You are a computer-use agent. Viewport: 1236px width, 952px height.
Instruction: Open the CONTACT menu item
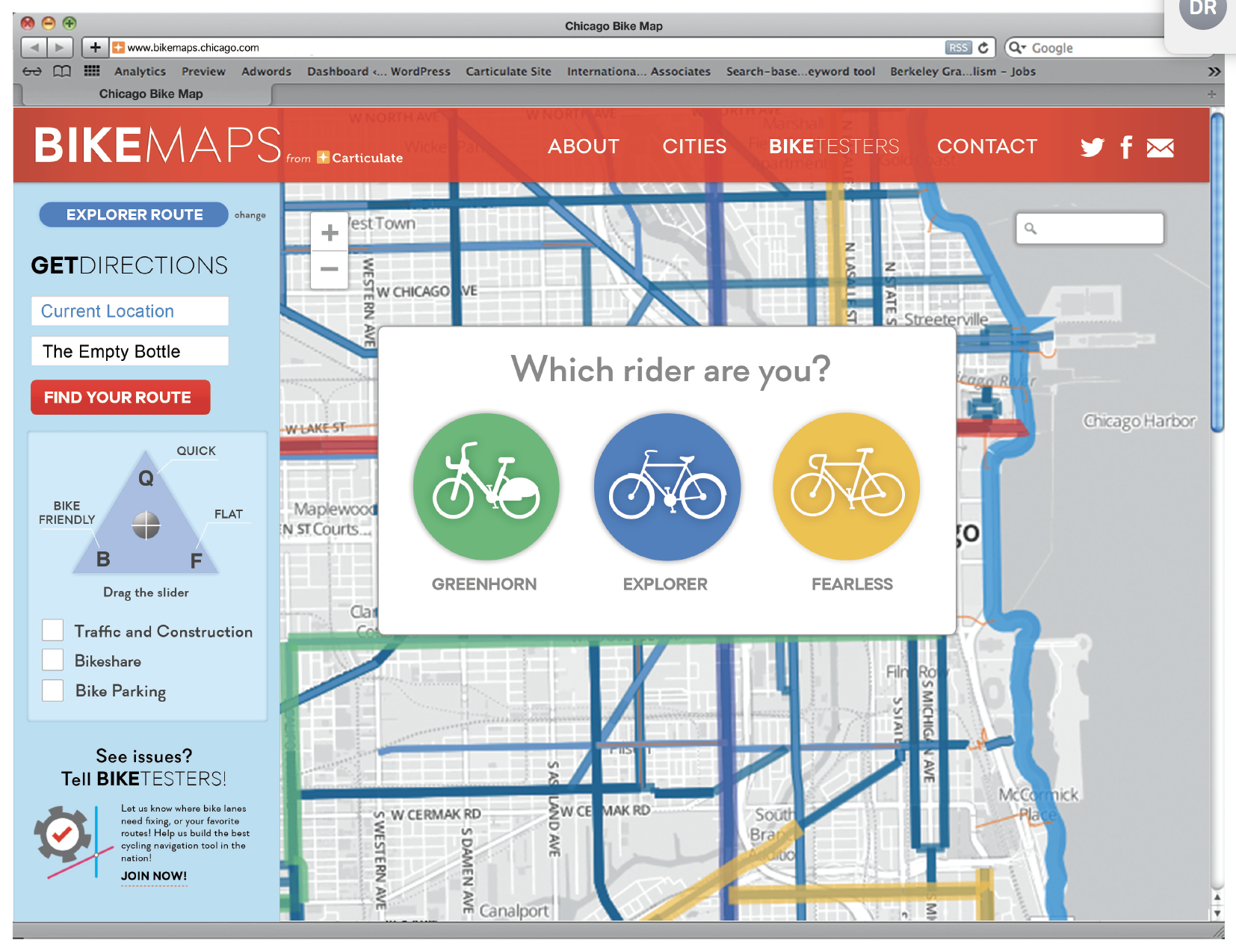(x=987, y=146)
